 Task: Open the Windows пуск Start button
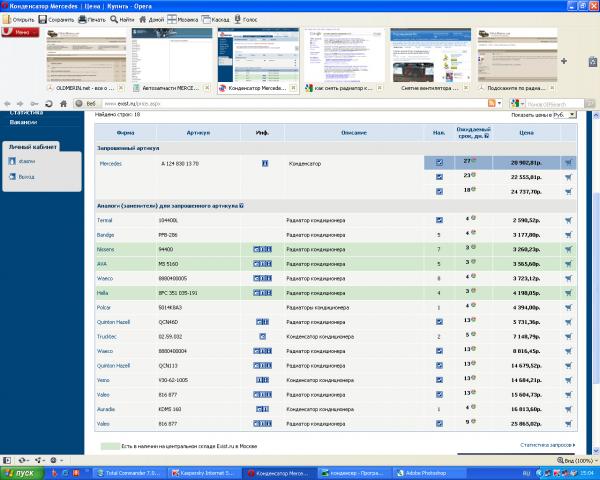(20, 473)
